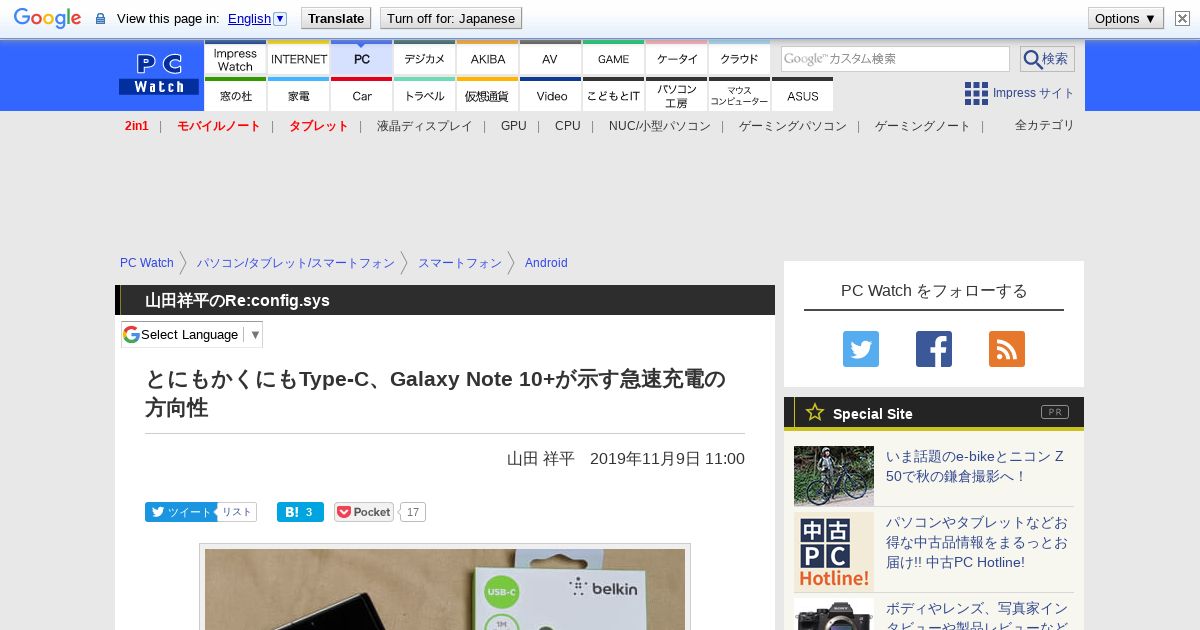Open the GAME tab
Image resolution: width=1200 pixels, height=630 pixels.
coord(613,59)
